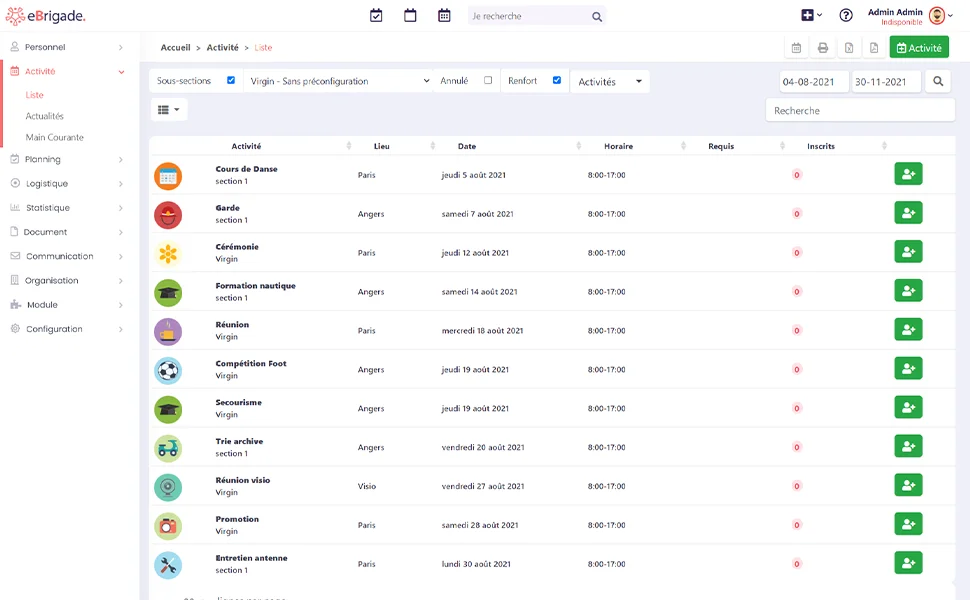Register on Réunion visio activity

coord(908,486)
